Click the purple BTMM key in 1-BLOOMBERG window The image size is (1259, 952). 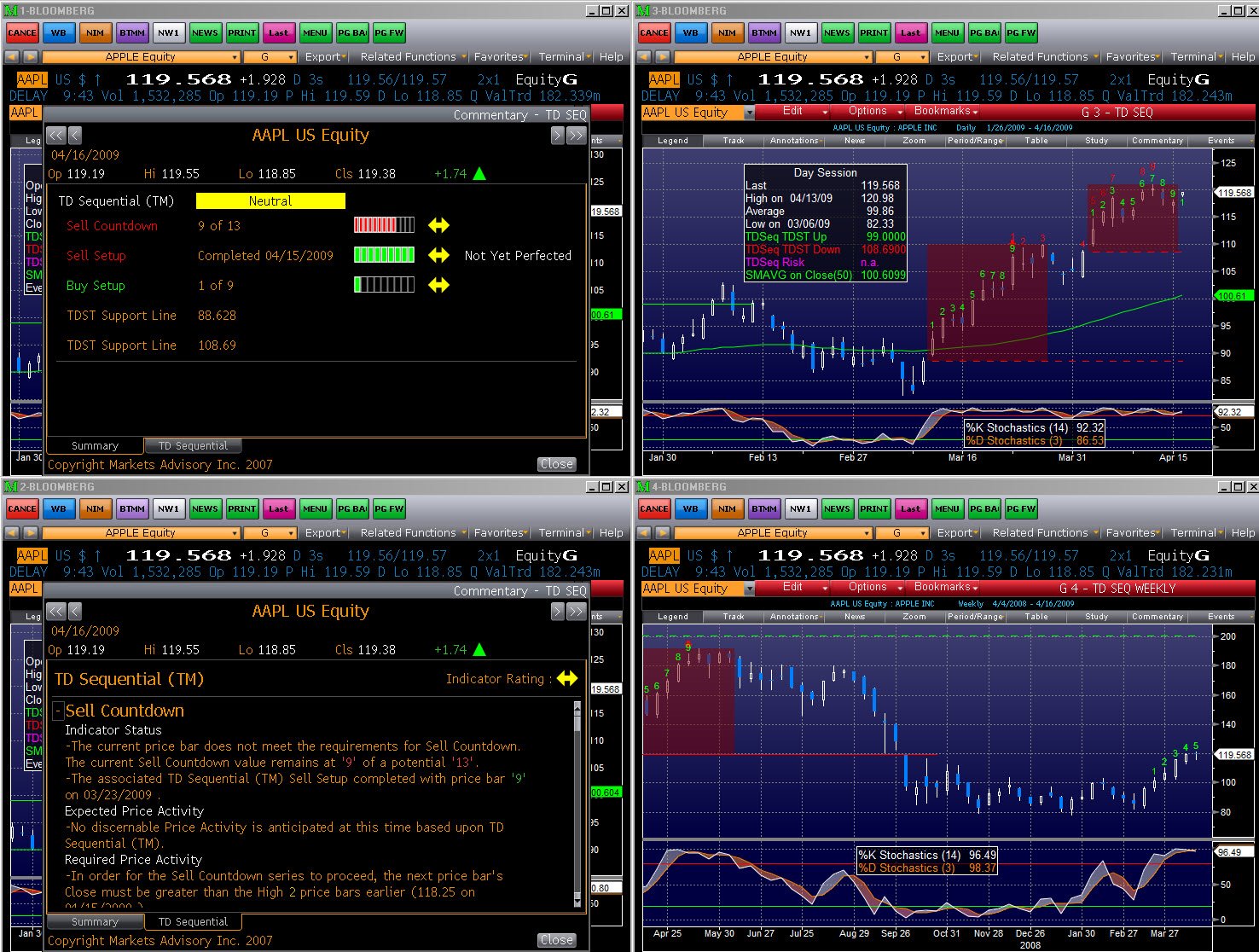(x=132, y=32)
